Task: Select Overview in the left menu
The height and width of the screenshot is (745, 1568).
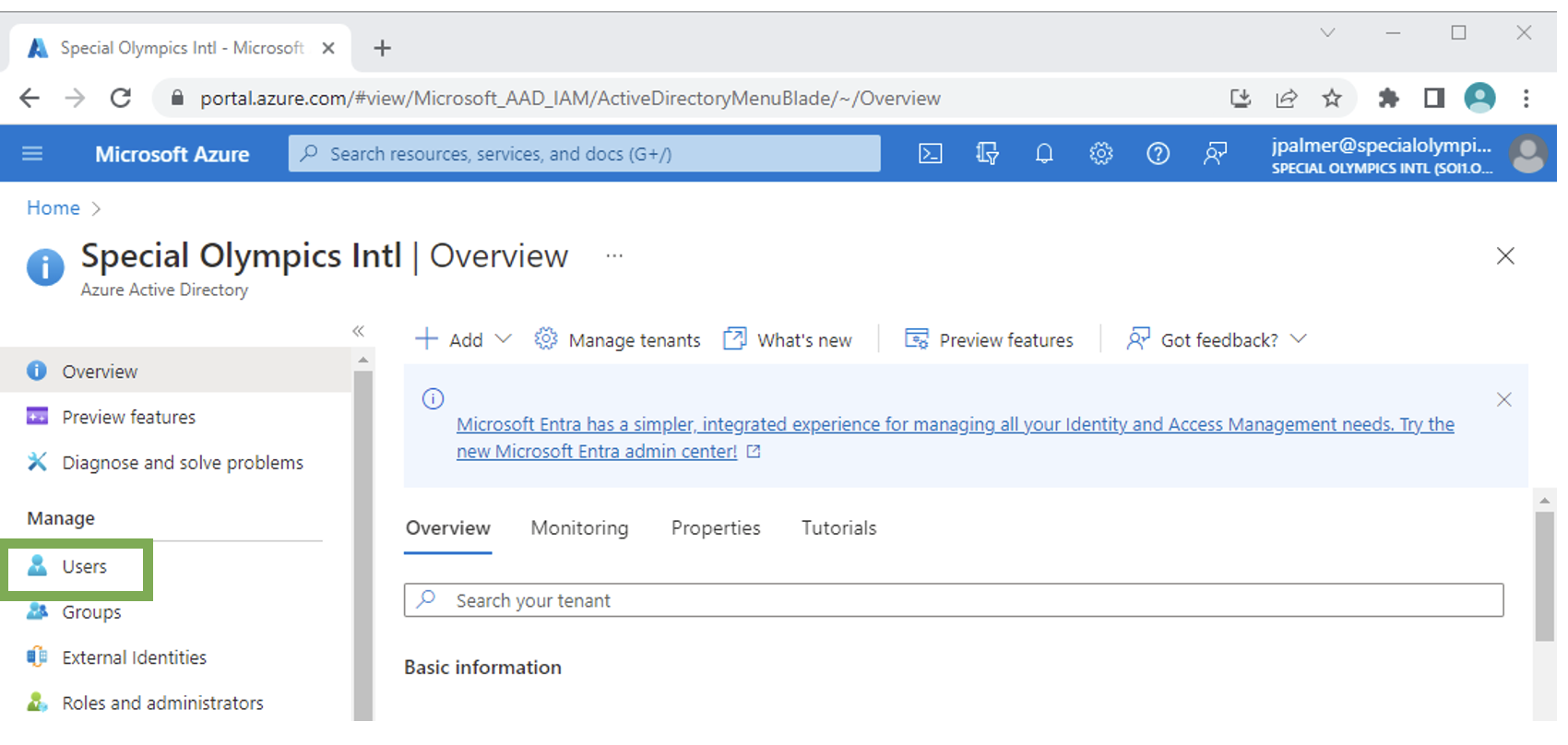Action: tap(175, 371)
